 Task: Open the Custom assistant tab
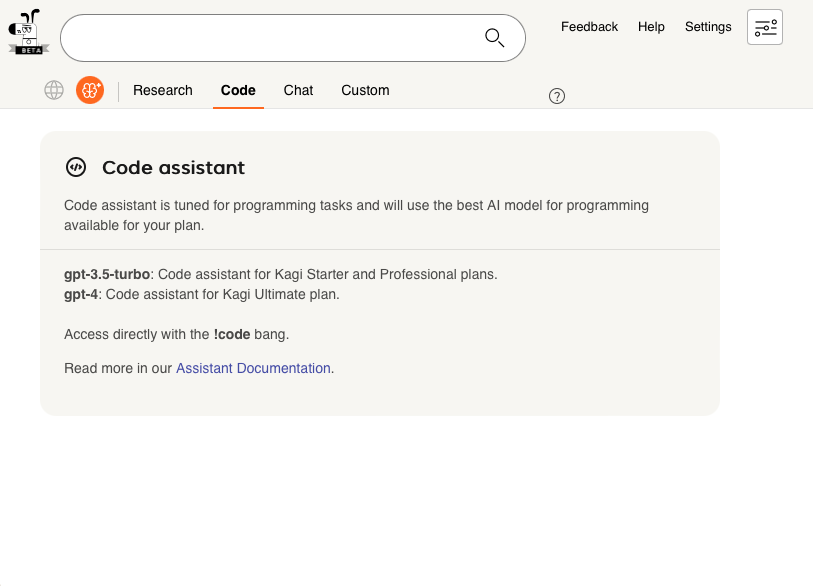(365, 90)
